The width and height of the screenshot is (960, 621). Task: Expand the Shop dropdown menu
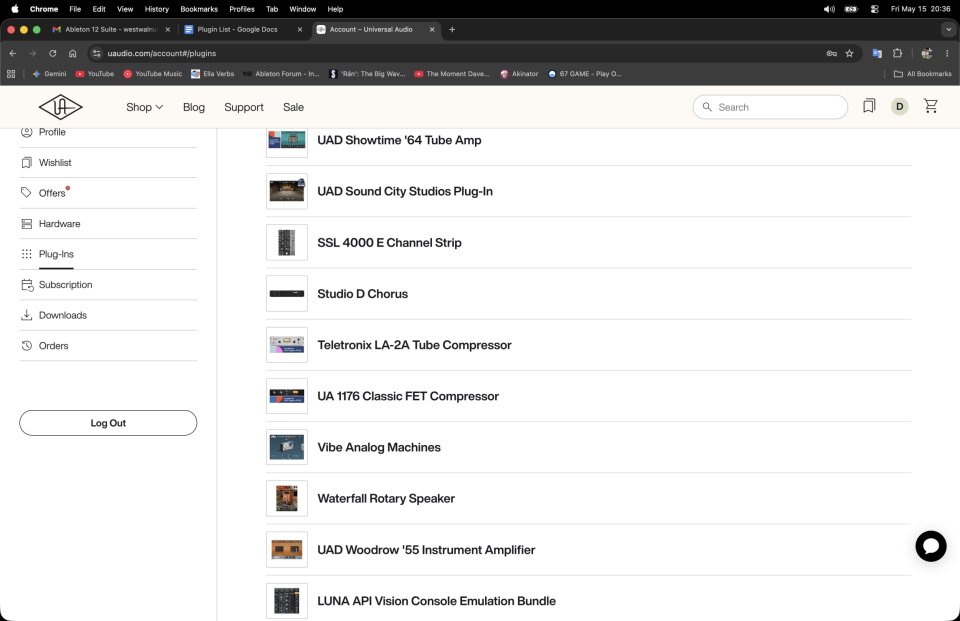click(144, 107)
